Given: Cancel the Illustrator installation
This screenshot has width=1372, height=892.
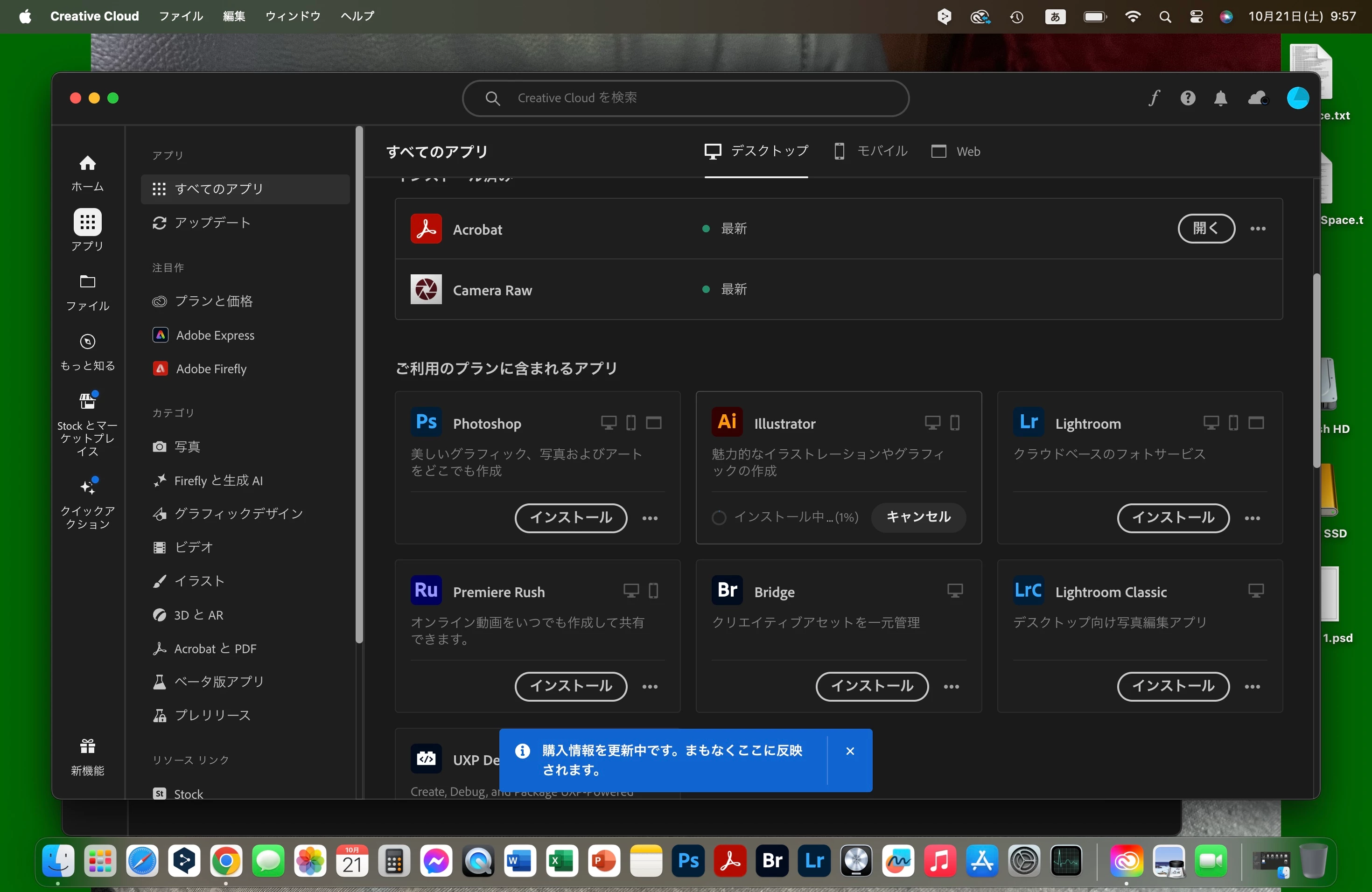Looking at the screenshot, I should tap(918, 517).
